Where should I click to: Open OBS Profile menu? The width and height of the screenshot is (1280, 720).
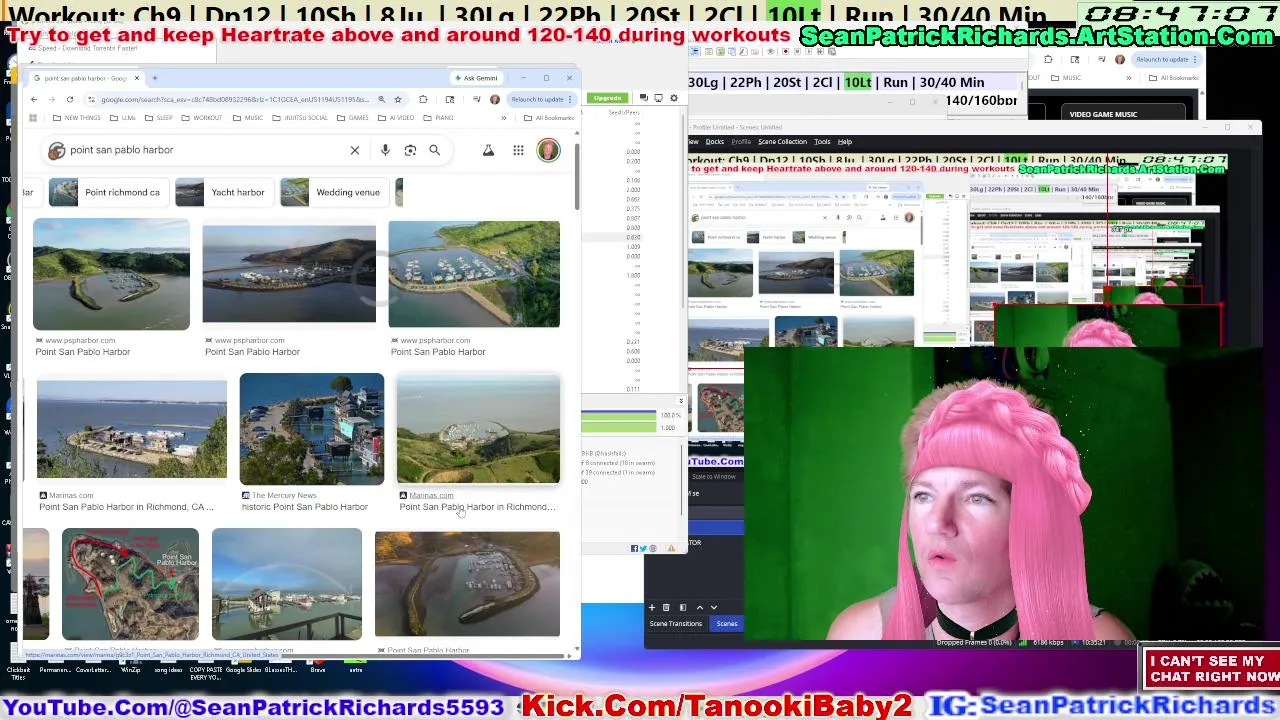(x=741, y=142)
